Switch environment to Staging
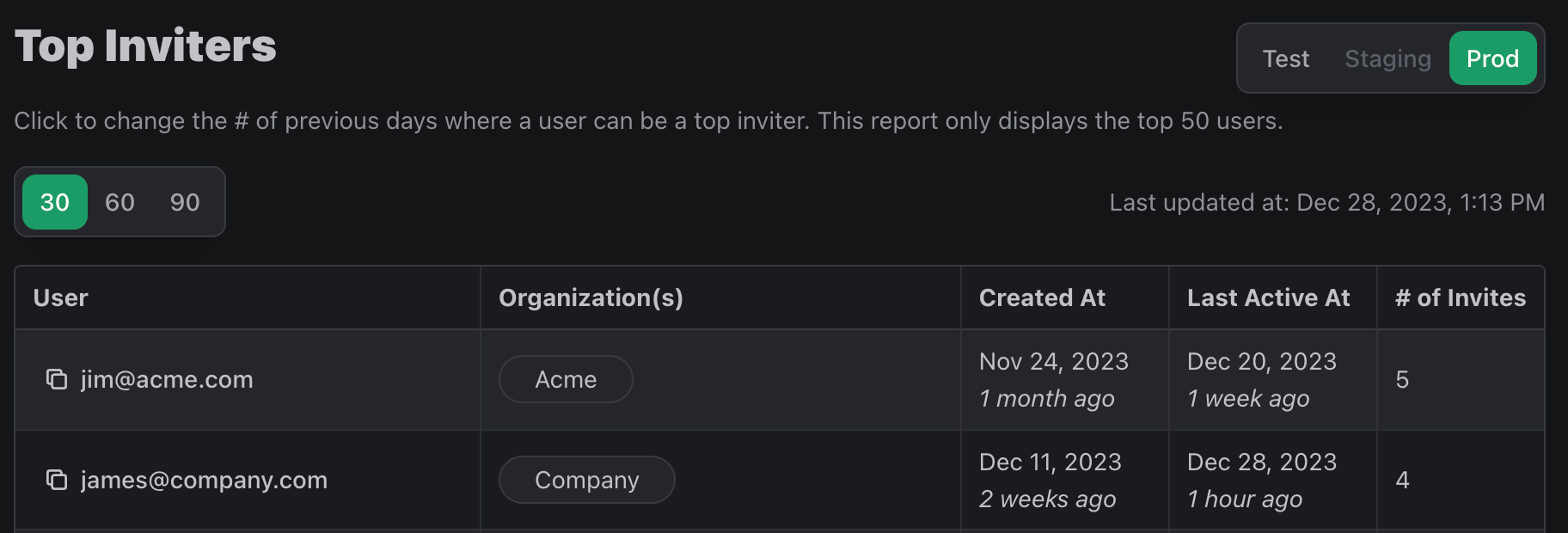Viewport: 1568px width, 533px height. tap(1387, 58)
